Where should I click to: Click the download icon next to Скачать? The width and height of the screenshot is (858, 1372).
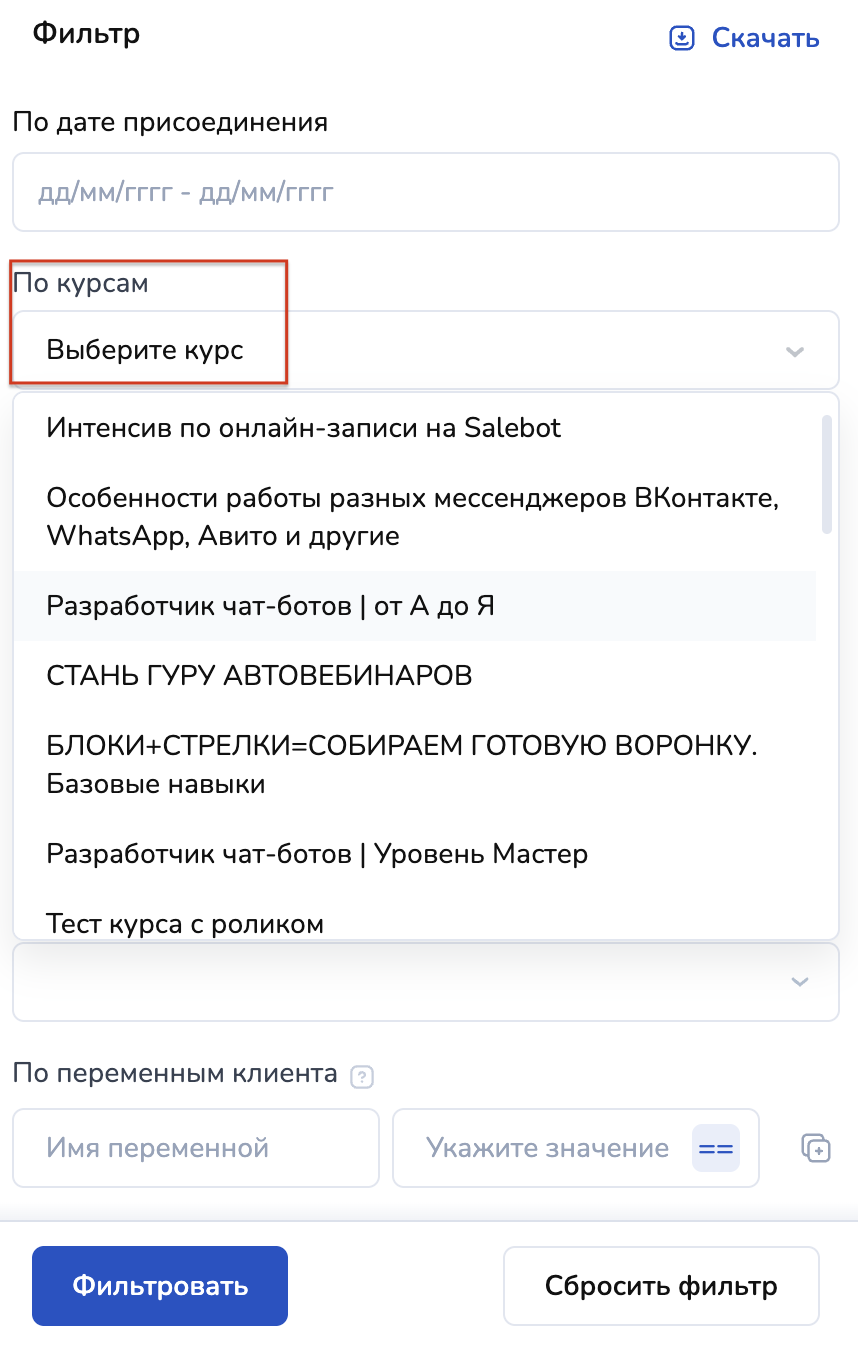(x=681, y=39)
